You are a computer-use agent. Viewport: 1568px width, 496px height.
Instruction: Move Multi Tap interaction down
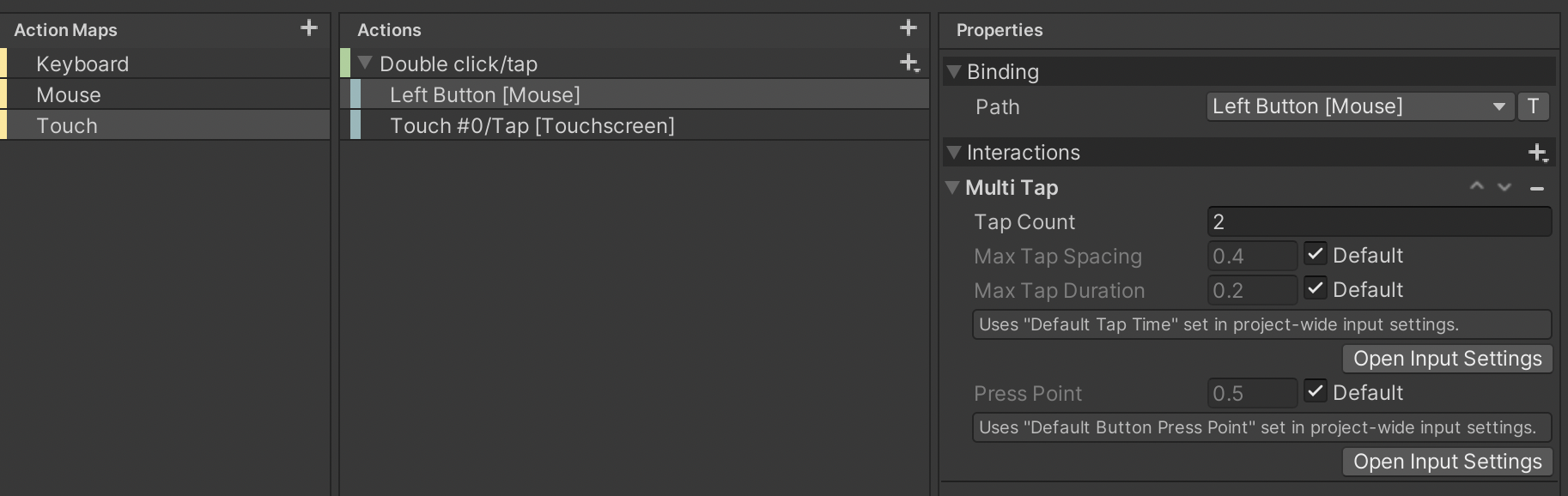click(1504, 186)
